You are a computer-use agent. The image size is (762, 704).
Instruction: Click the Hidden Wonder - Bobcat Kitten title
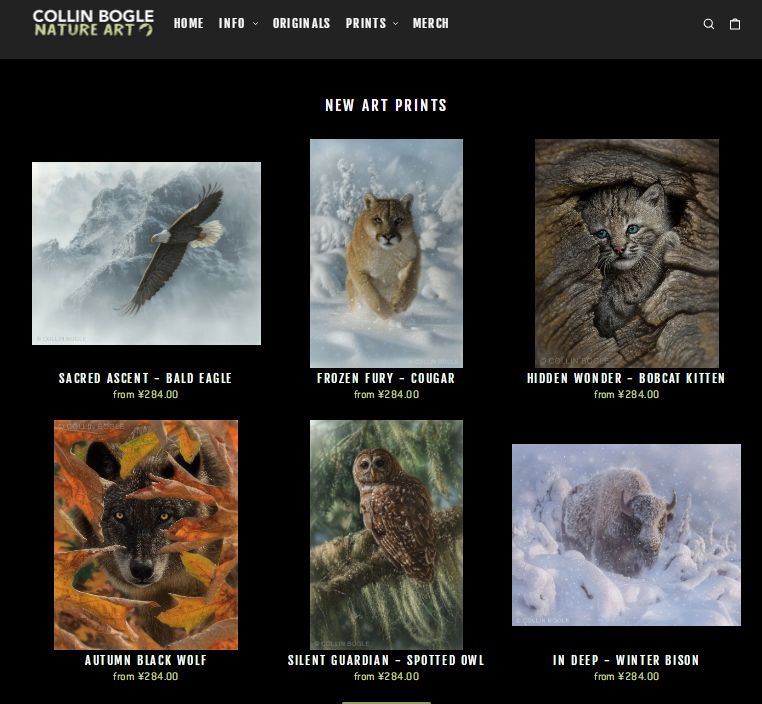[x=626, y=378]
